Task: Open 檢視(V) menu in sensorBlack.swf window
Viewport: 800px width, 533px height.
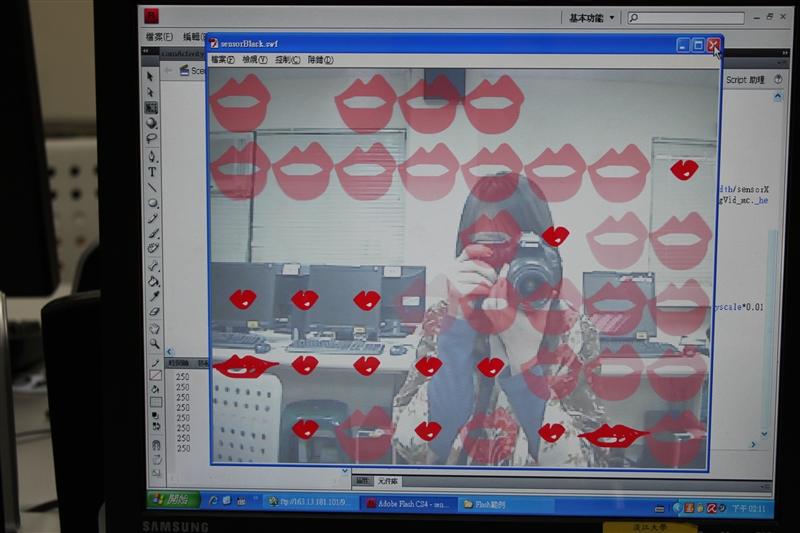Action: point(254,60)
